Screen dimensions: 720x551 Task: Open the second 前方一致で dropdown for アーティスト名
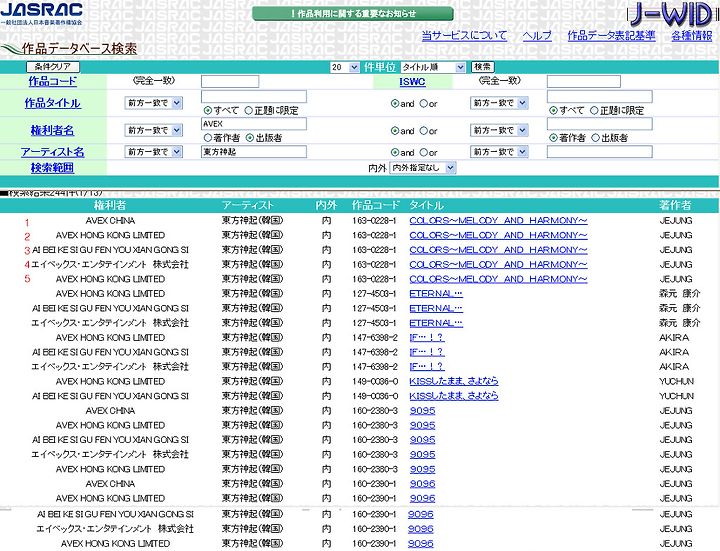click(499, 152)
